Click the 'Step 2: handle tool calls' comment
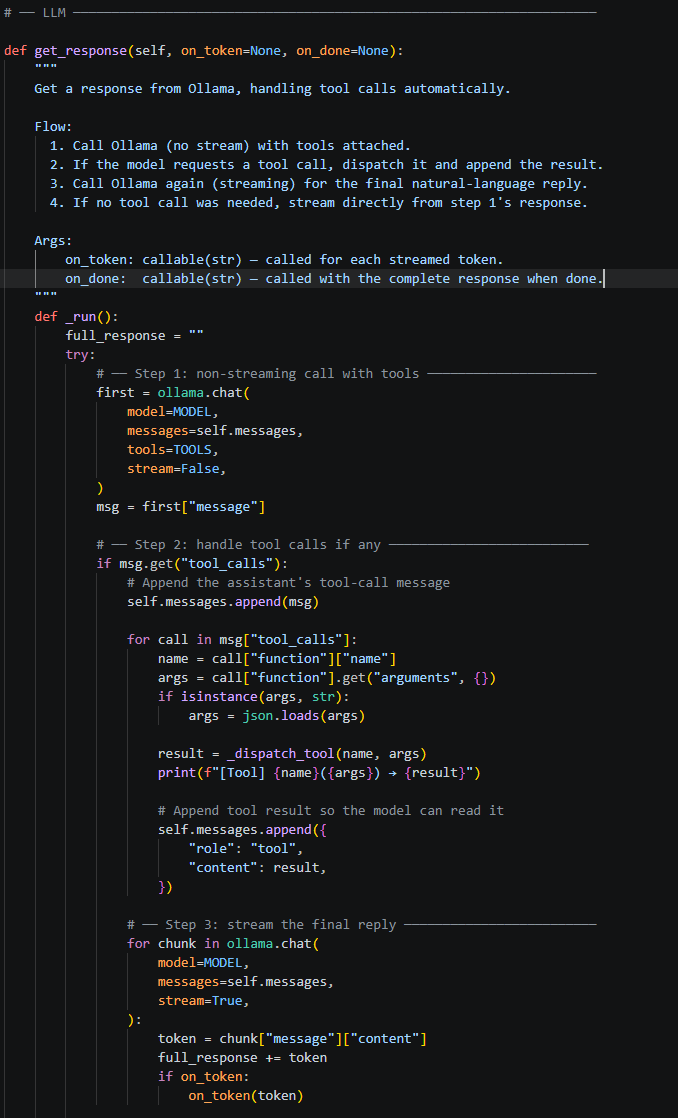 [x=342, y=545]
